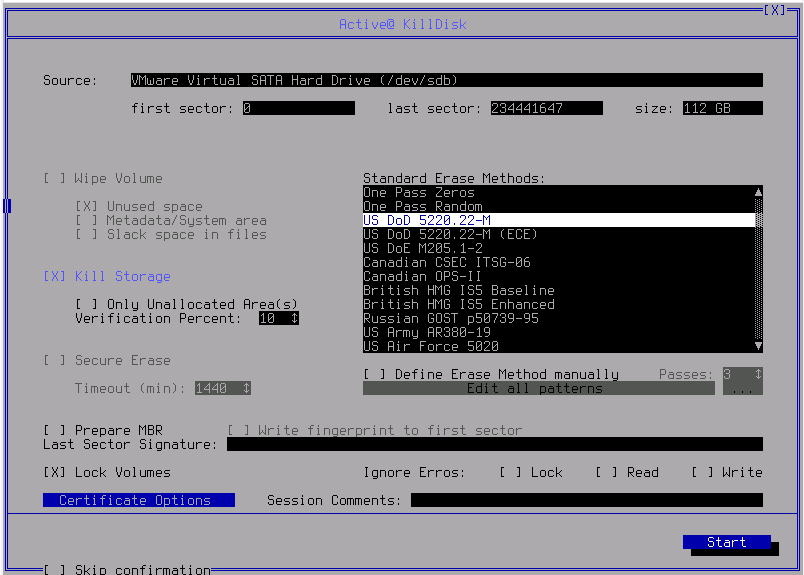Click the erase methods scrollbar thumb
The width and height of the screenshot is (804, 575).
click(x=758, y=220)
